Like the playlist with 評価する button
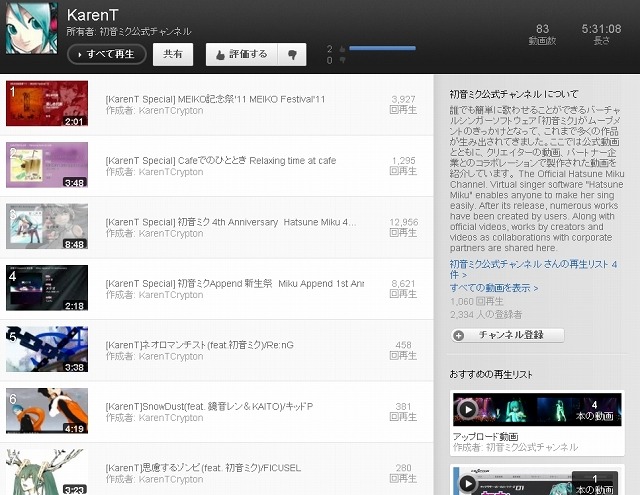This screenshot has width=640, height=495. (242, 54)
